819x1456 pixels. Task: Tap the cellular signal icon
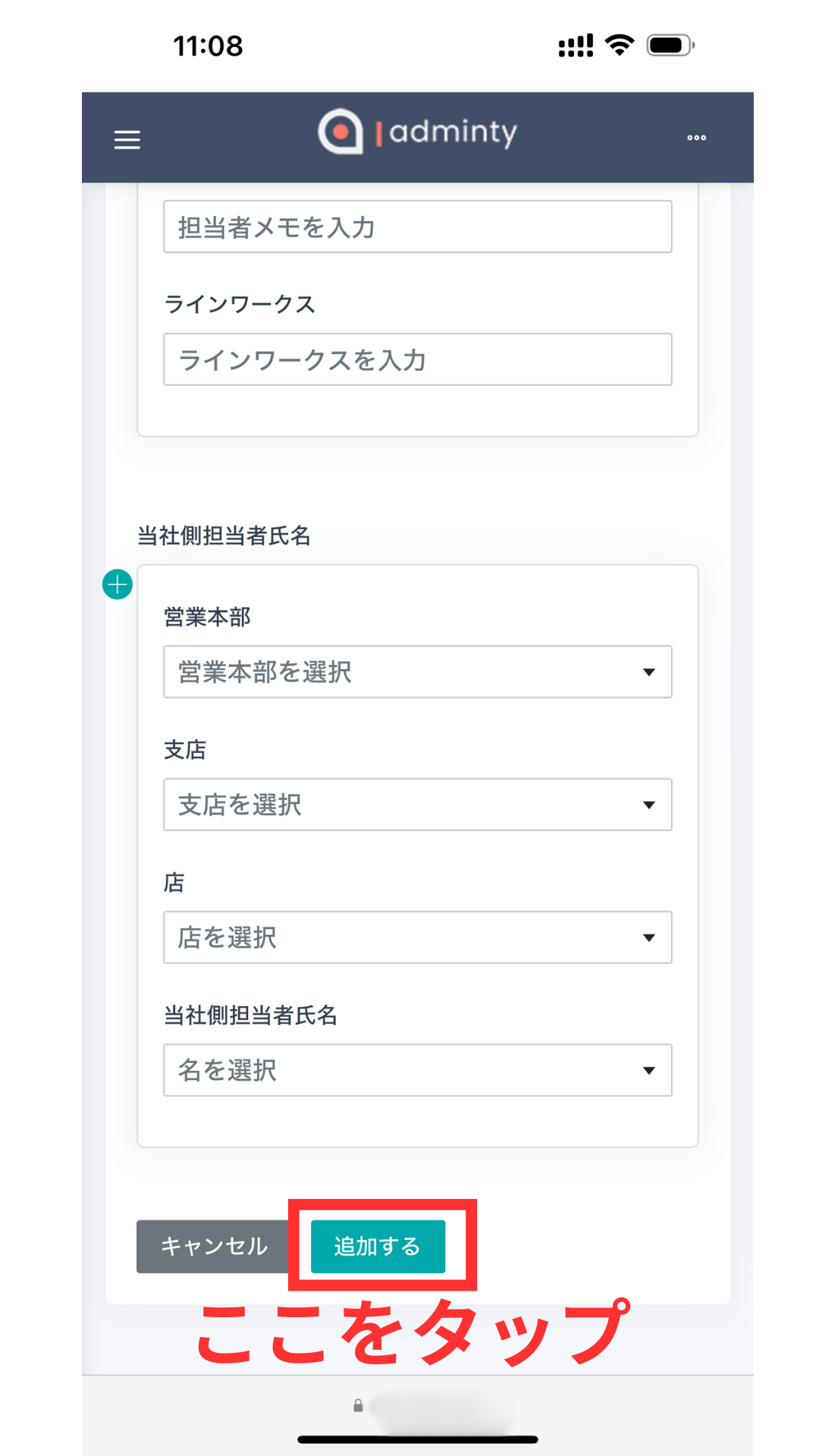tap(576, 45)
